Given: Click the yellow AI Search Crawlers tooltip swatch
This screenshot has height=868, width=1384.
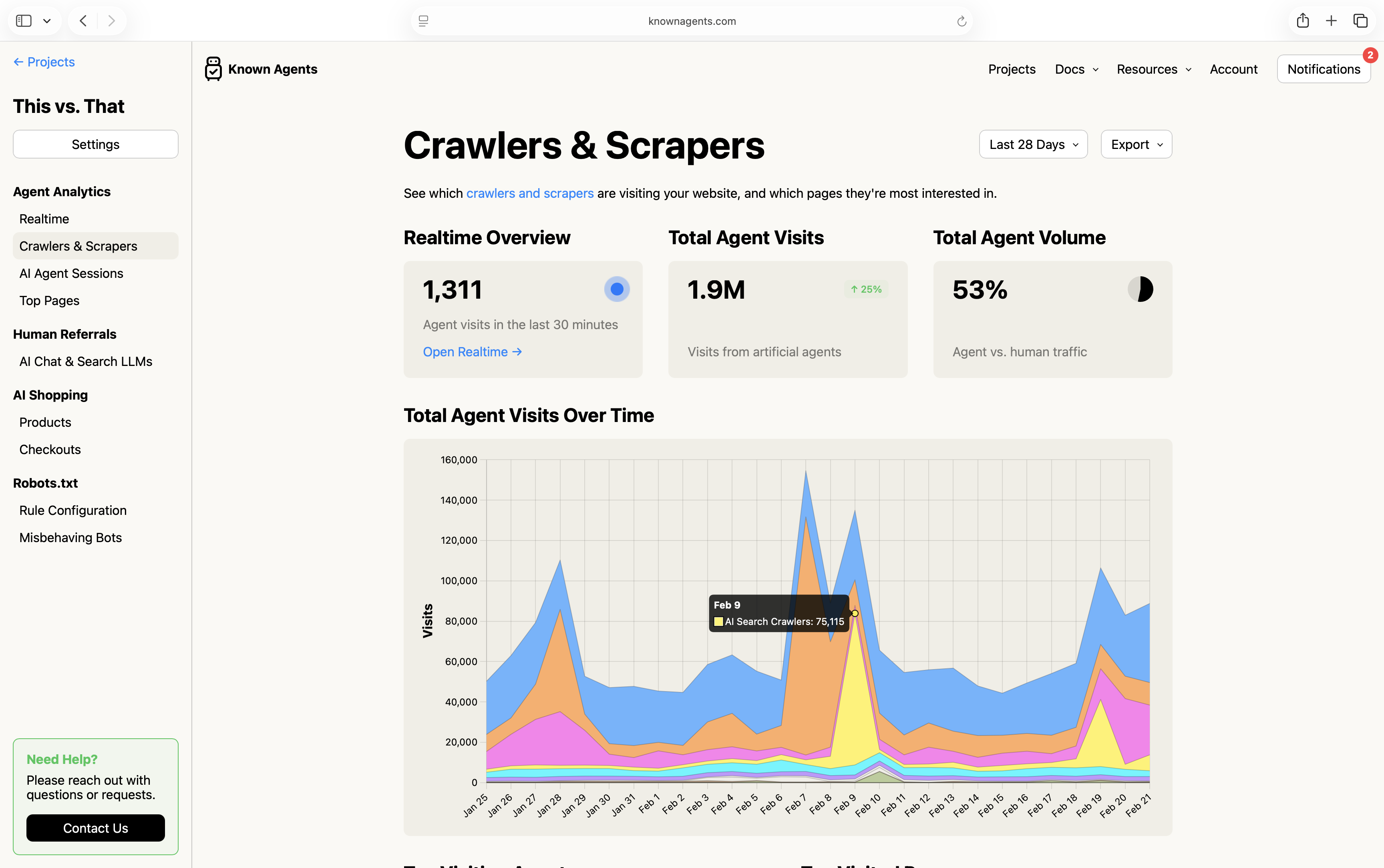Looking at the screenshot, I should 718,621.
